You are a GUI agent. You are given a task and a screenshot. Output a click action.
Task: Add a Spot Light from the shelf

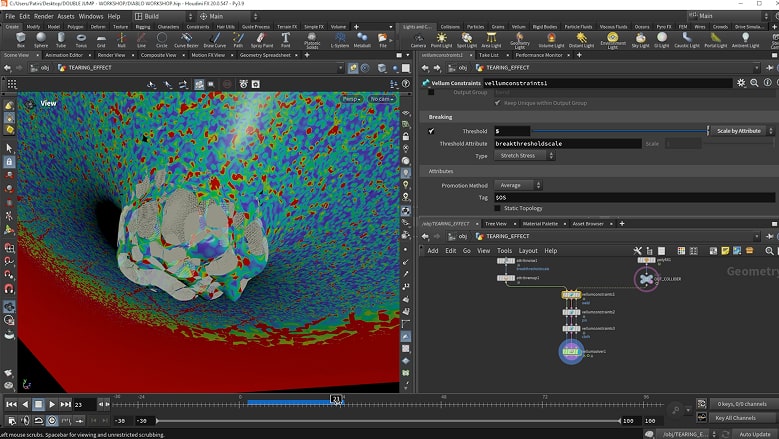point(466,40)
